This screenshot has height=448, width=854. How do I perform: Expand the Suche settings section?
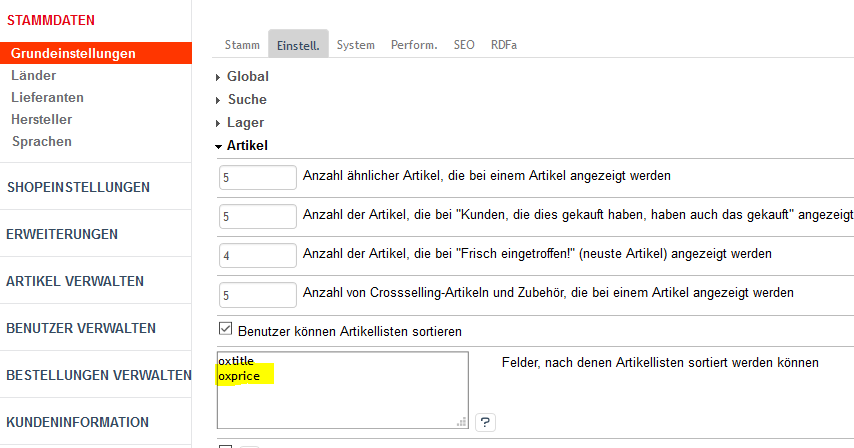pos(246,99)
